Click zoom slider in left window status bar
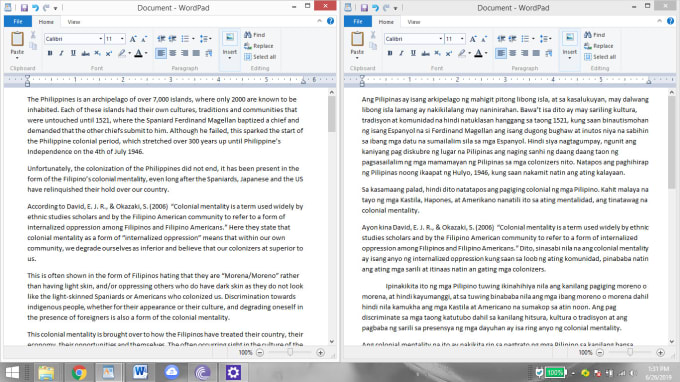Screen dimensions: 680x382 click(x=290, y=353)
